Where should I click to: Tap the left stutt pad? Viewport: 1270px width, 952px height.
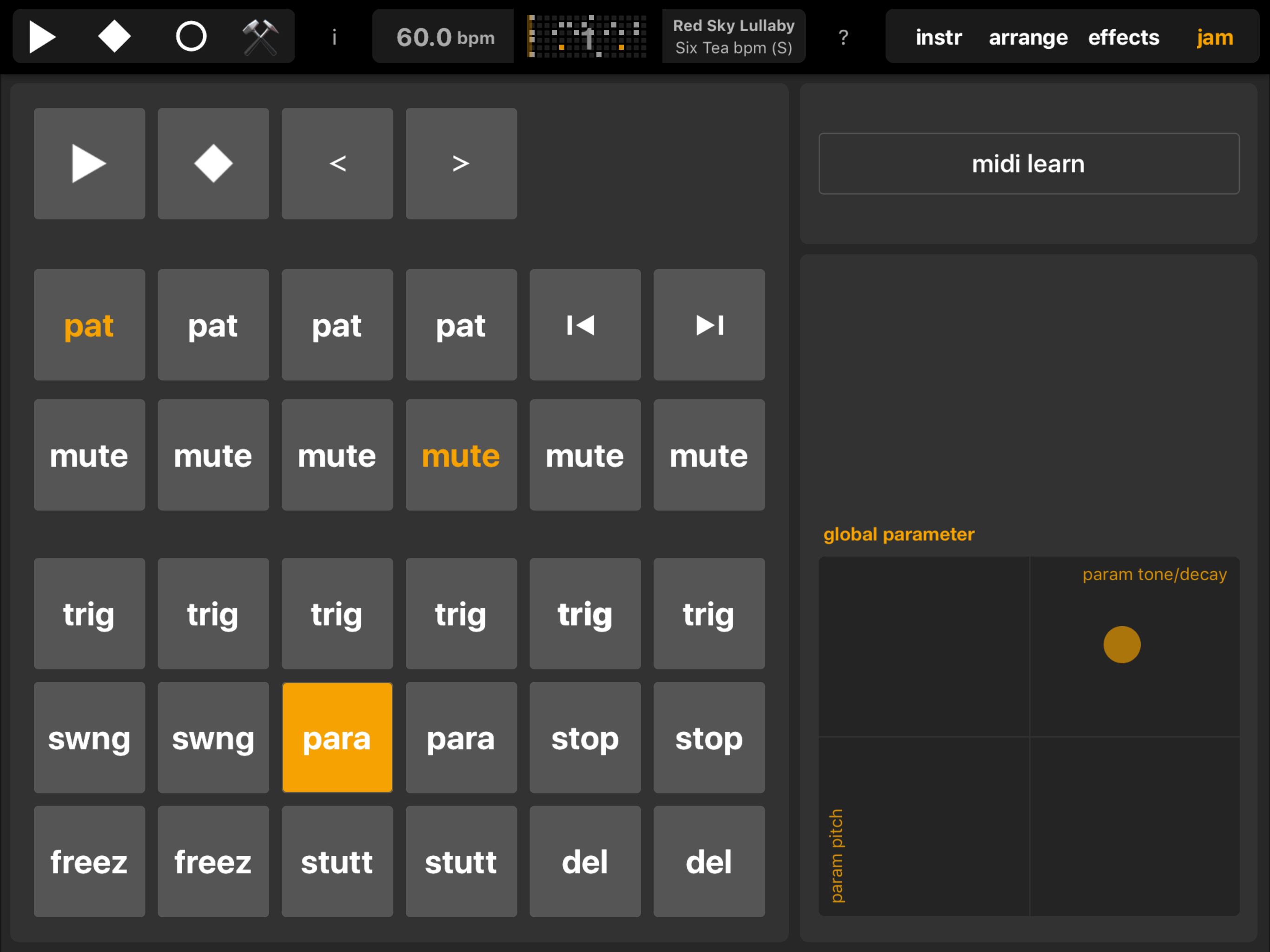337,862
